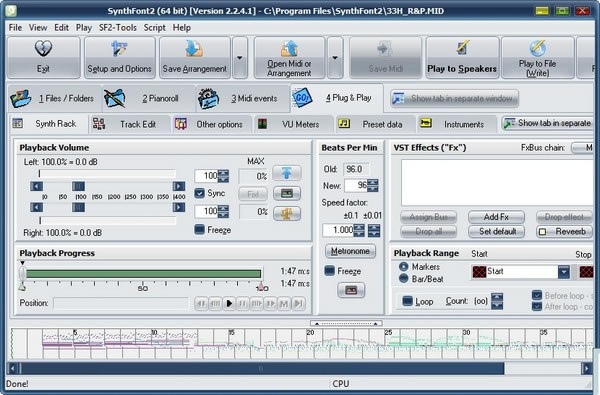The height and width of the screenshot is (395, 600).
Task: Click the blue up-arrow MAX volume icon
Action: (x=287, y=173)
